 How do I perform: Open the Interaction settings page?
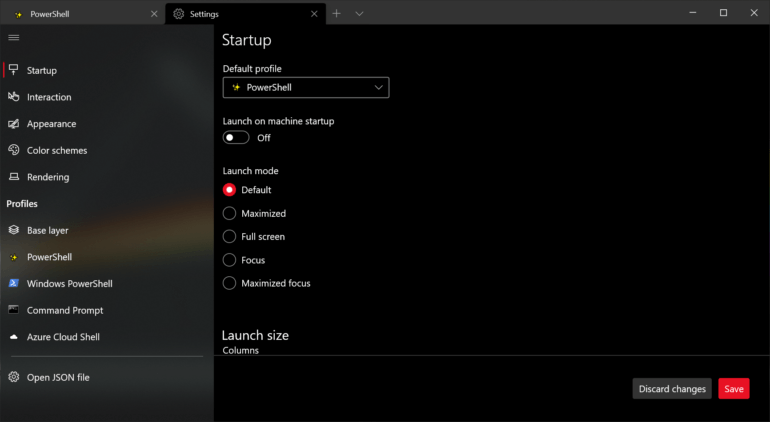pos(107,97)
